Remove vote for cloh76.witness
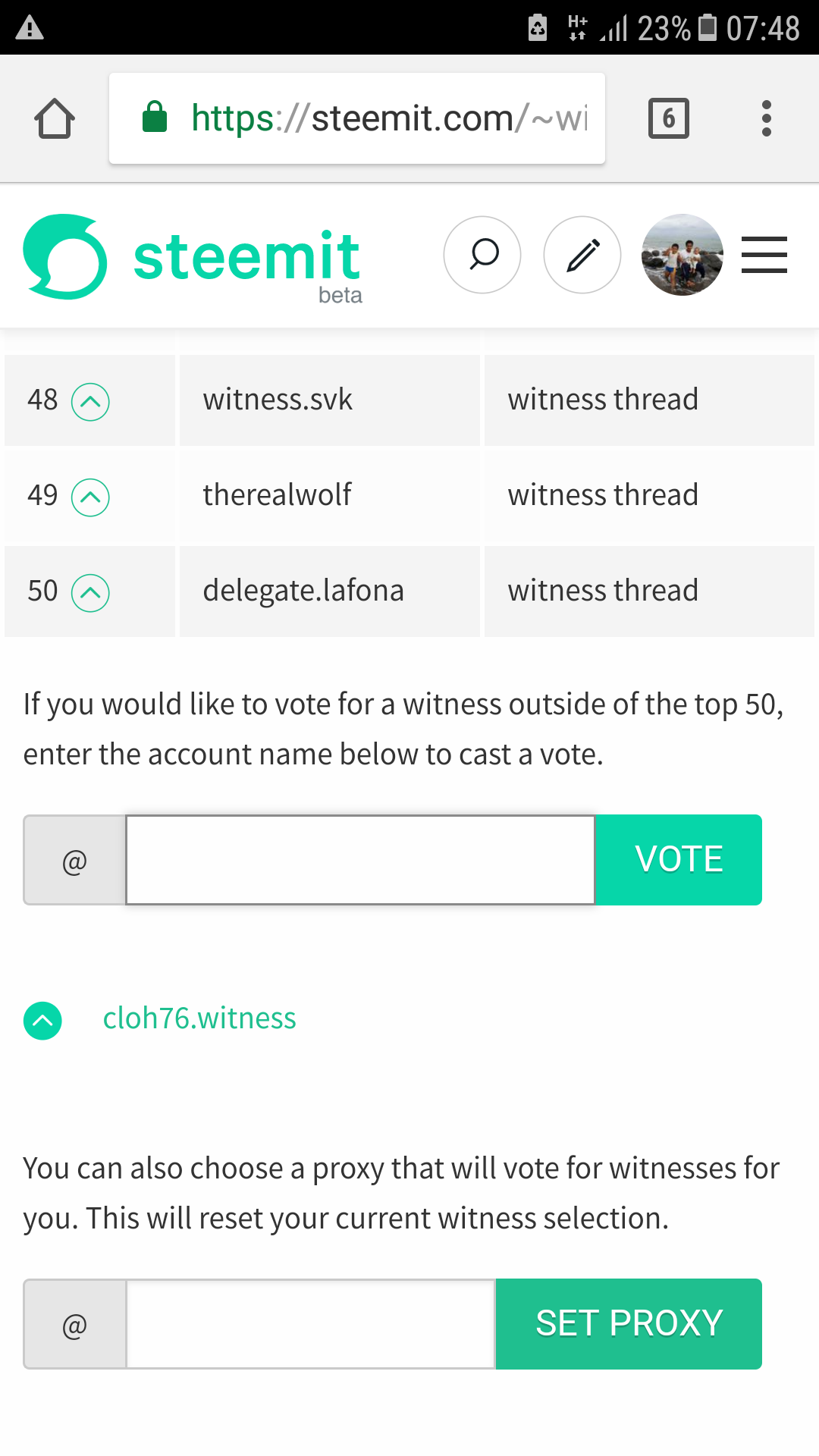Viewport: 819px width, 1456px height. 42,1021
